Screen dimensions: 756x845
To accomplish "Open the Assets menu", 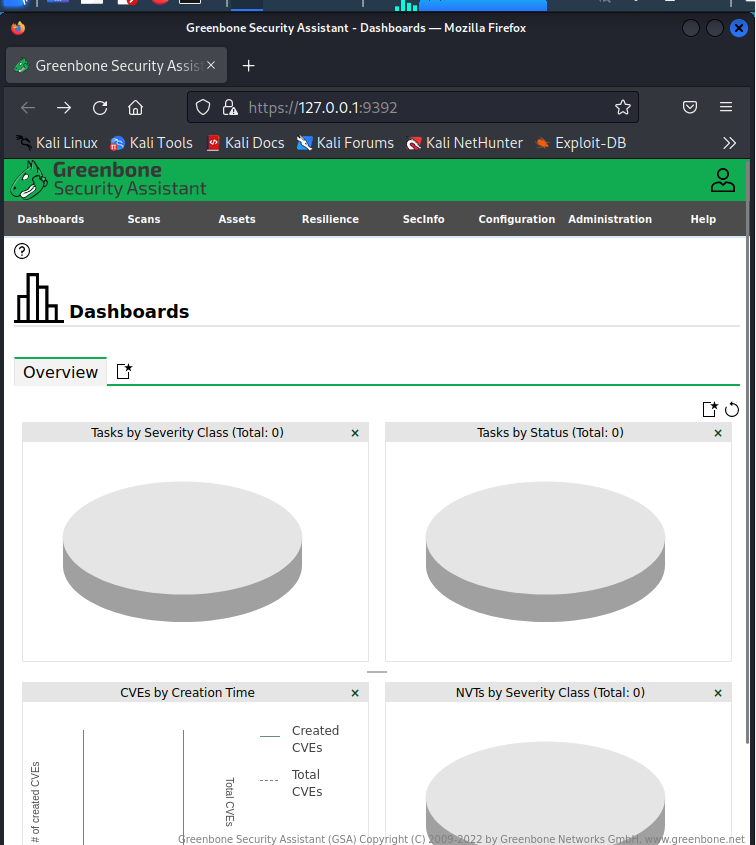I will (237, 219).
